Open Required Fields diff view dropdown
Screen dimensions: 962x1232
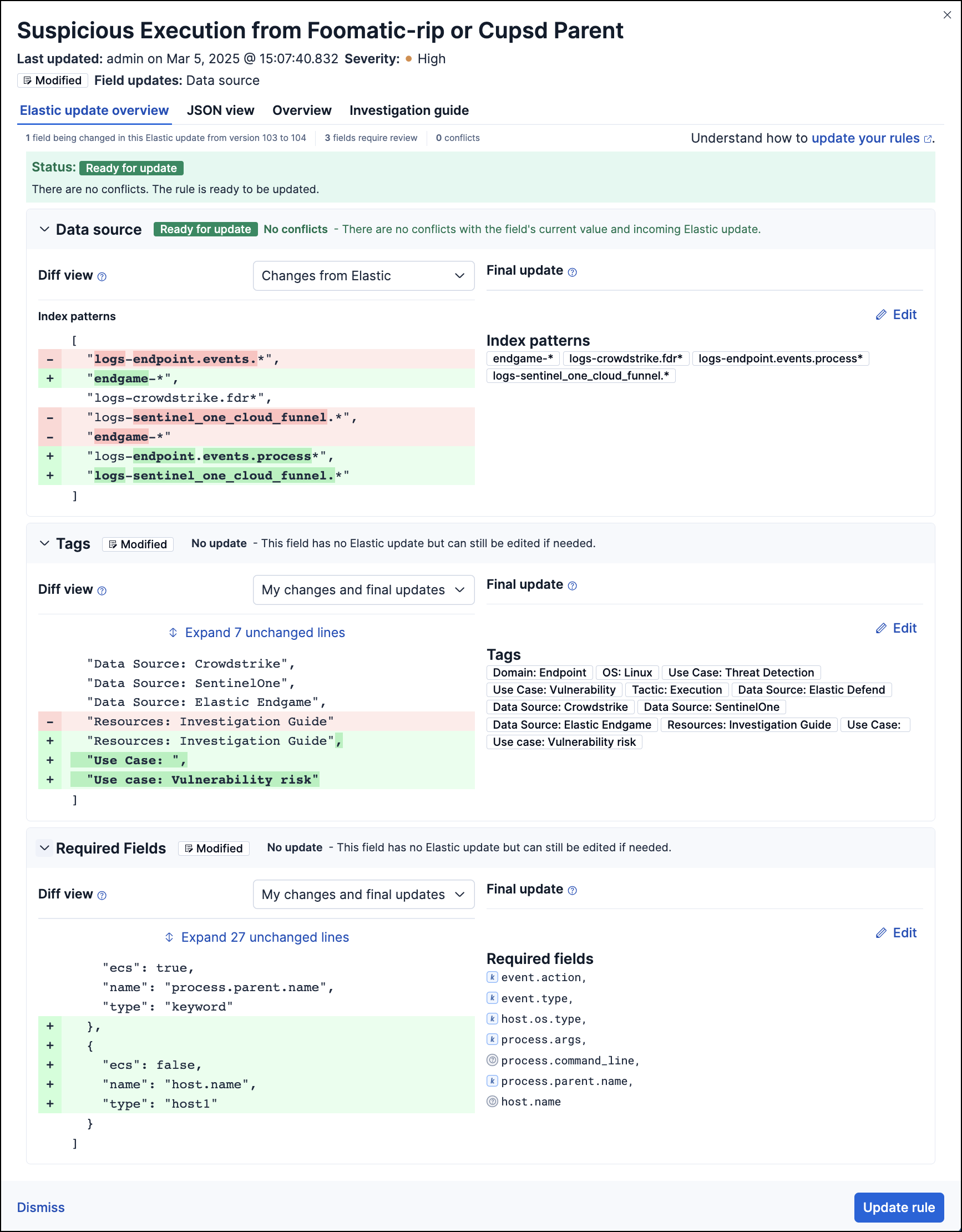[364, 894]
